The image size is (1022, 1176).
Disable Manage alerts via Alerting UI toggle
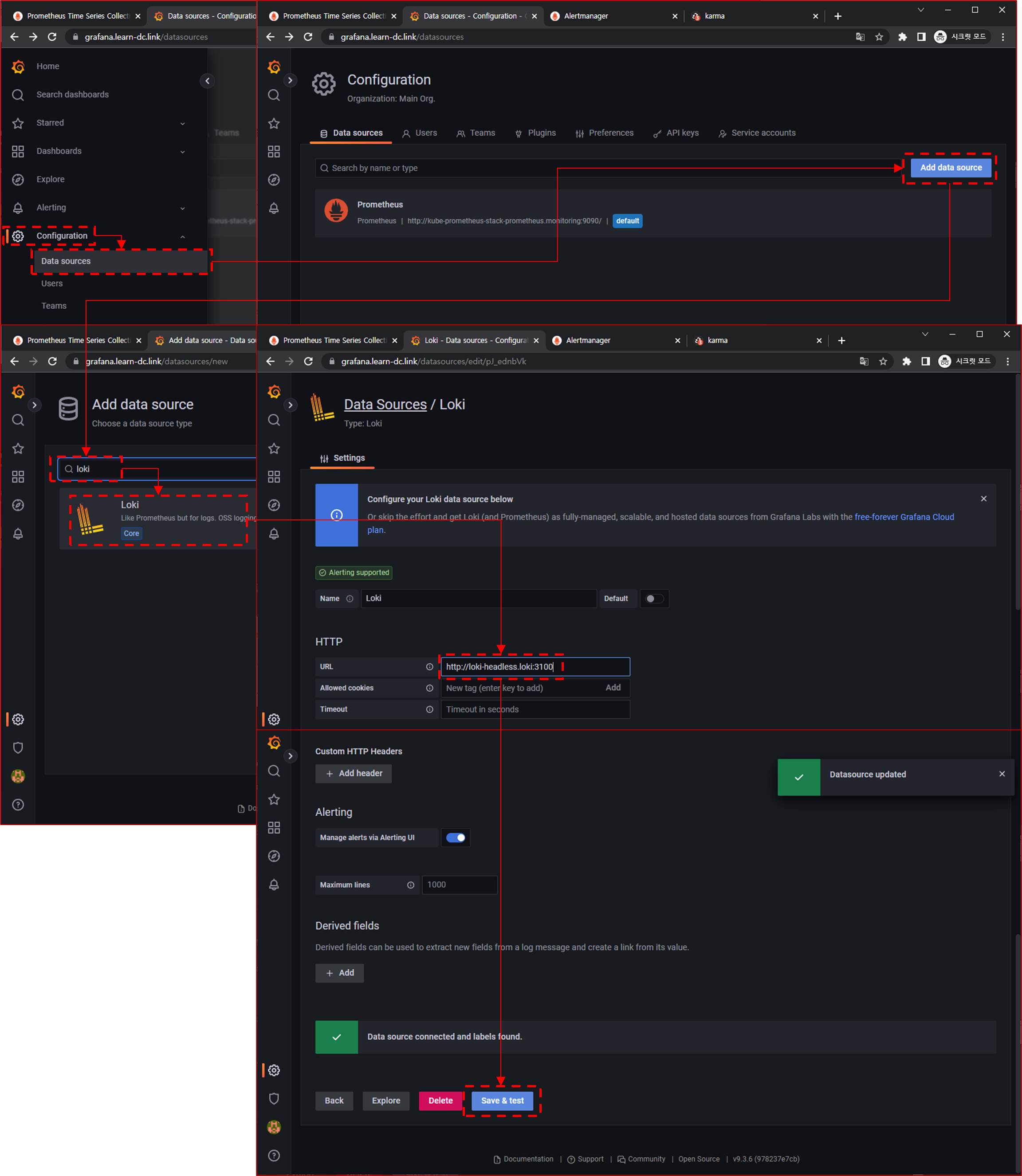[455, 838]
